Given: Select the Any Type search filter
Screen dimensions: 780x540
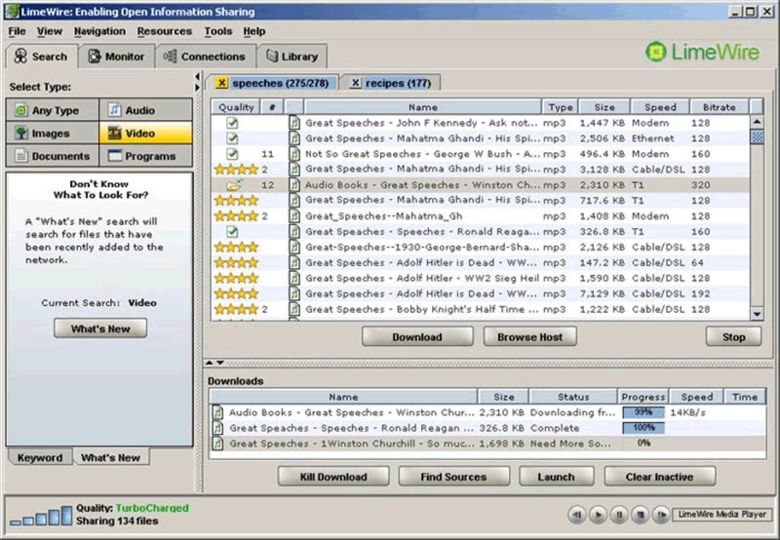Looking at the screenshot, I should click(52, 110).
